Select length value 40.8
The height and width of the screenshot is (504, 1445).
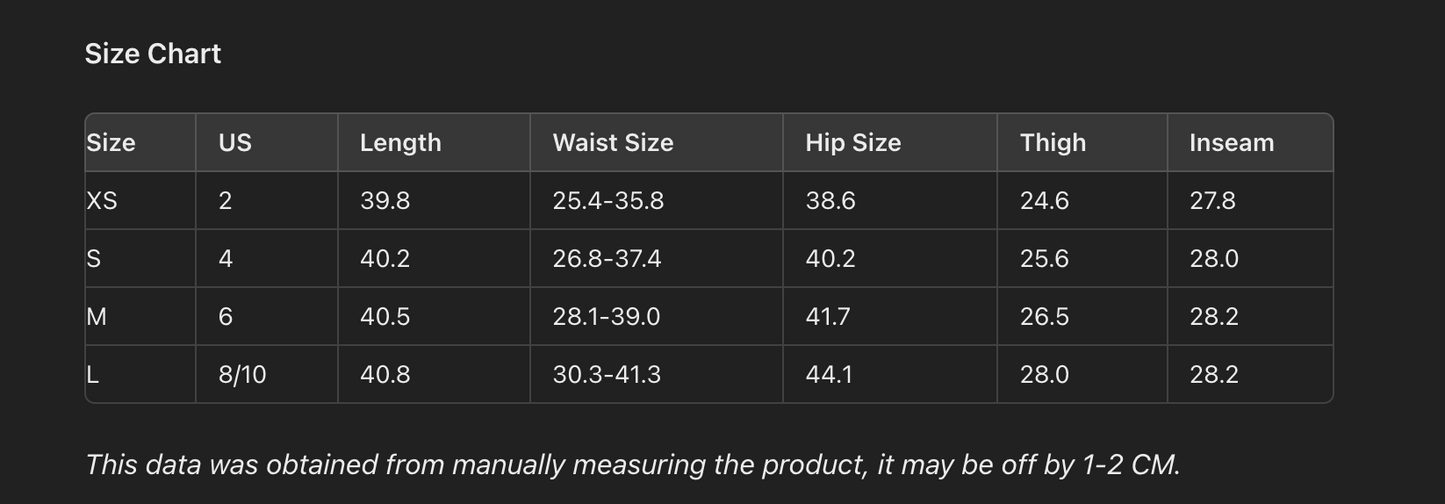click(385, 375)
